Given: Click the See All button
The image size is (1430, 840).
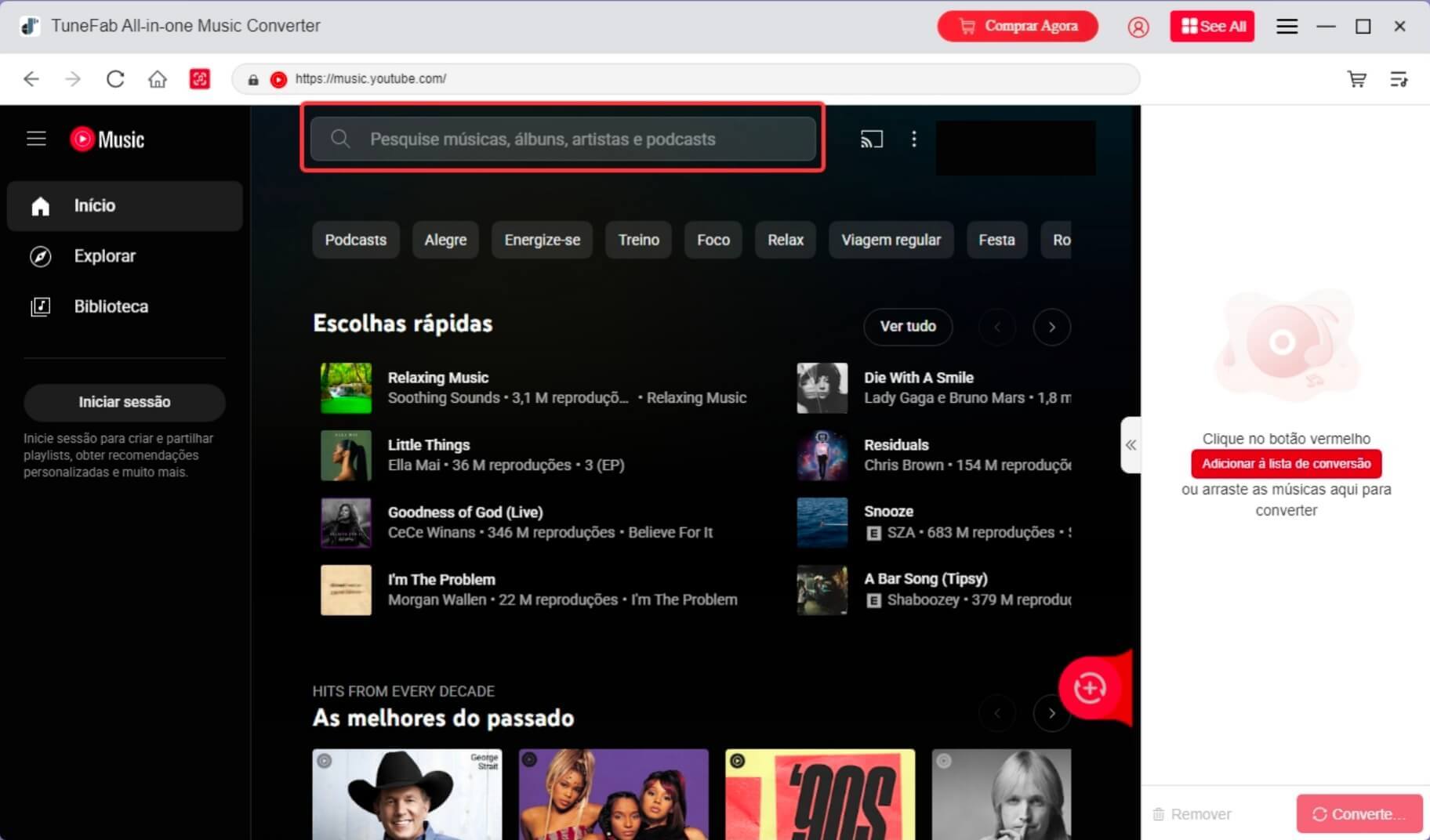Looking at the screenshot, I should [1212, 26].
